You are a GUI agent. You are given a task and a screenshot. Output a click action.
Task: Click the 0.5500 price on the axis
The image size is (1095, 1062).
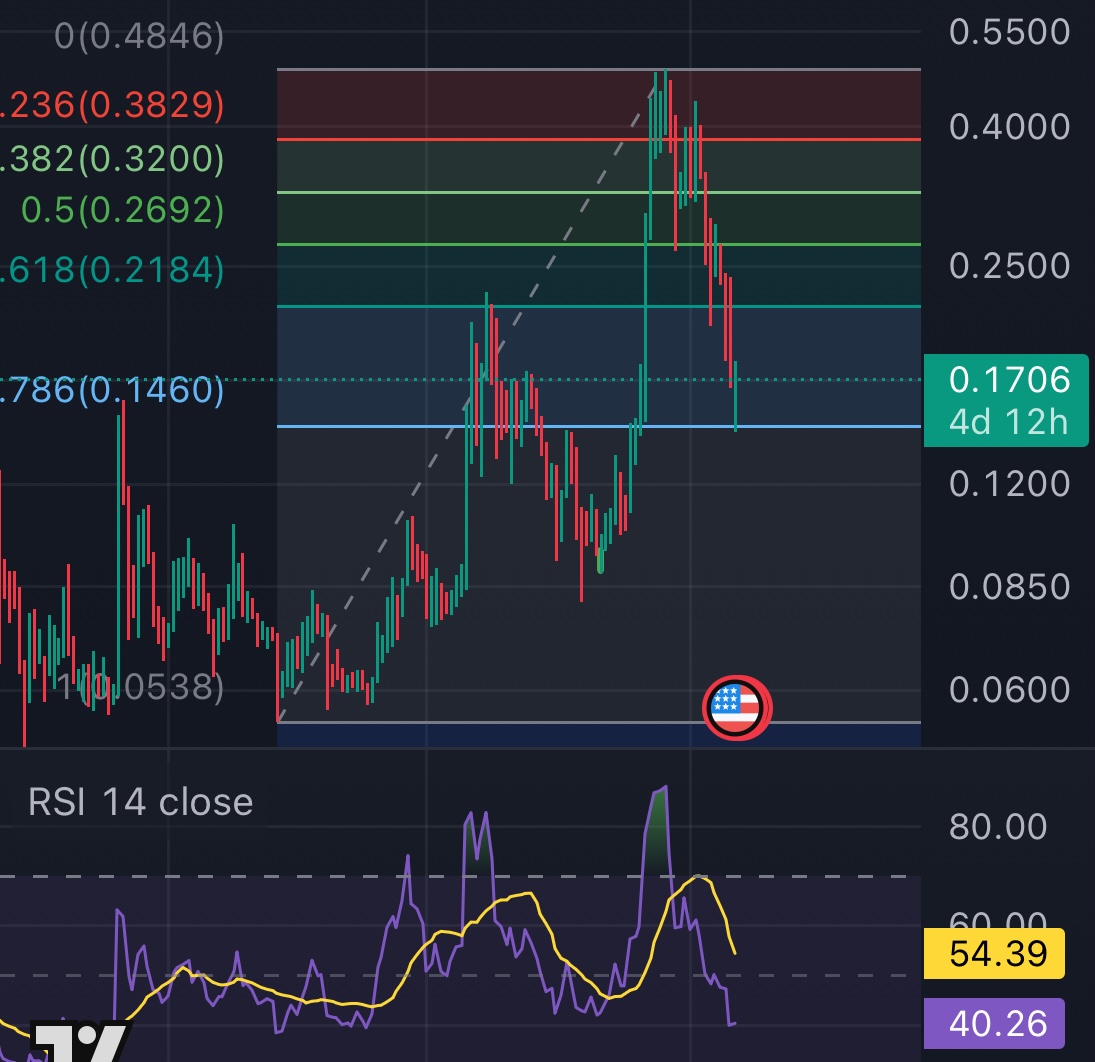click(1009, 33)
